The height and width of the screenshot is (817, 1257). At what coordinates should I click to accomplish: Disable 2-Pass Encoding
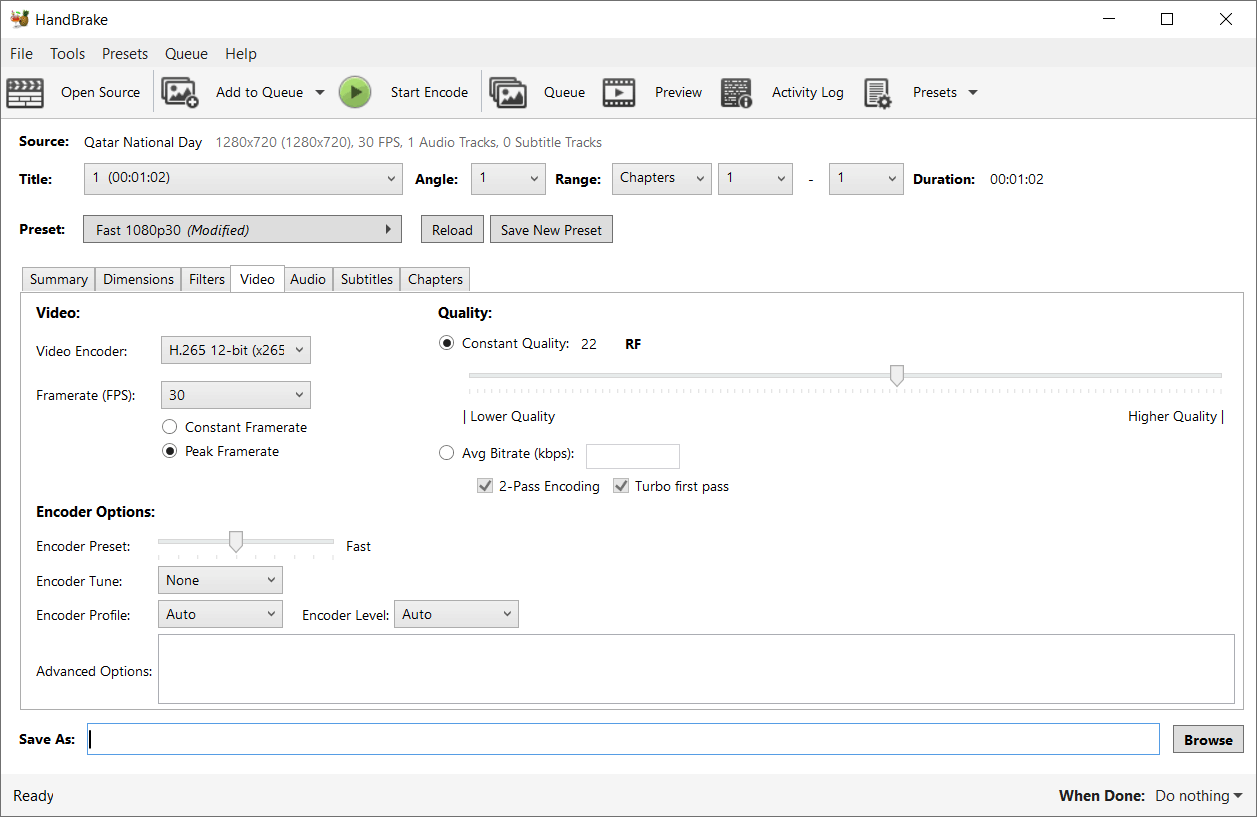(485, 485)
